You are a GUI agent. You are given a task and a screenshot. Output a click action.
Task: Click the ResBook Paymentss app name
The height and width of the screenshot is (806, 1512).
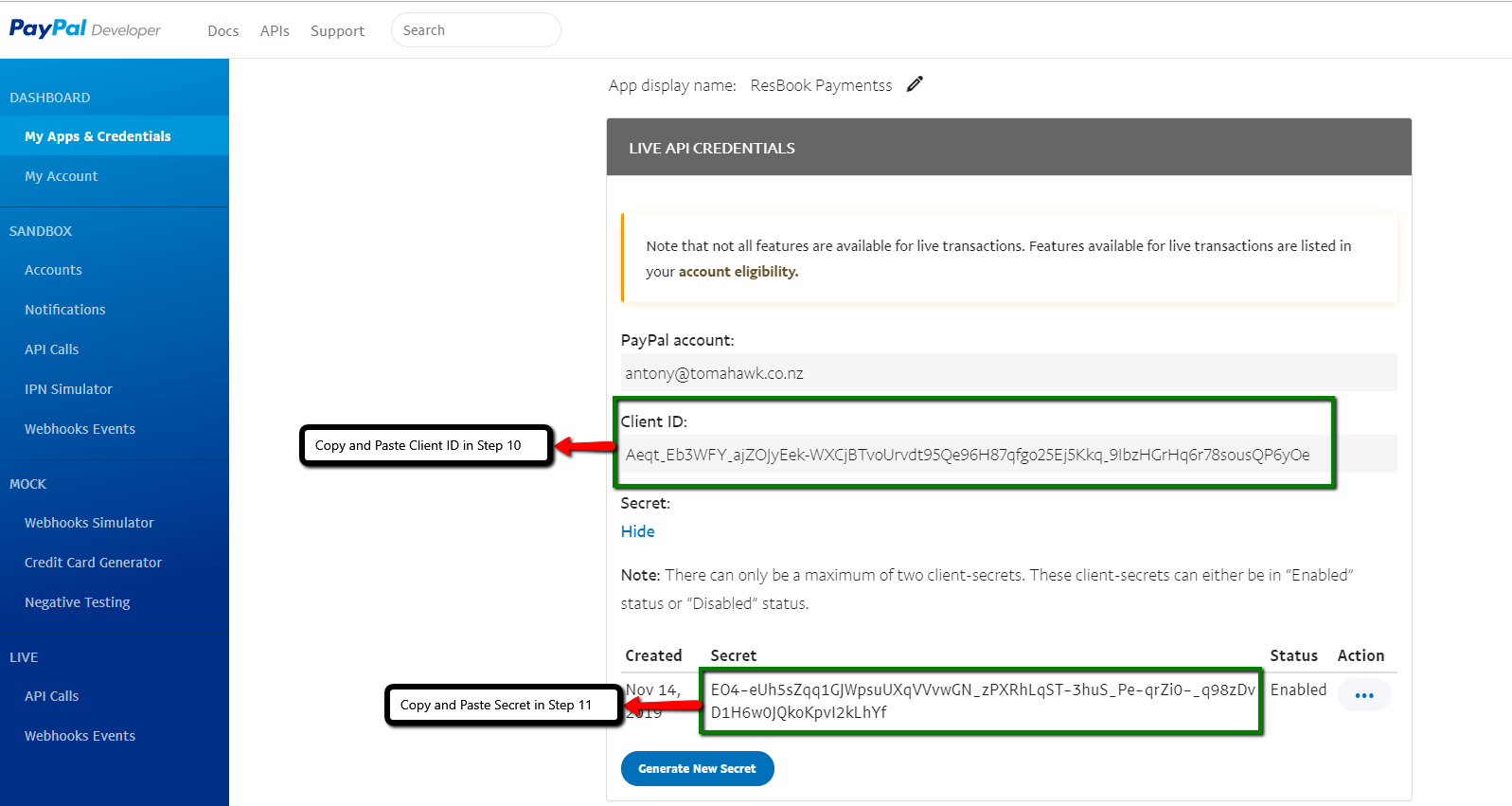(x=821, y=85)
